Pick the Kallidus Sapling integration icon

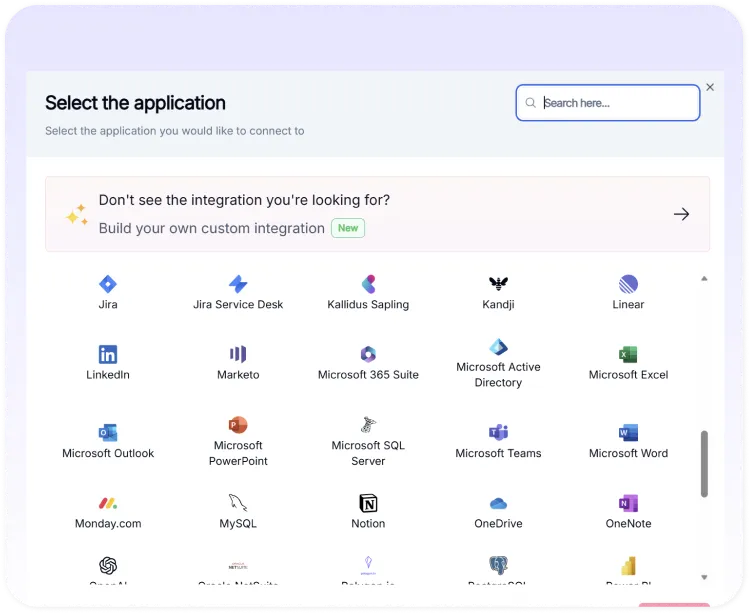coord(368,284)
